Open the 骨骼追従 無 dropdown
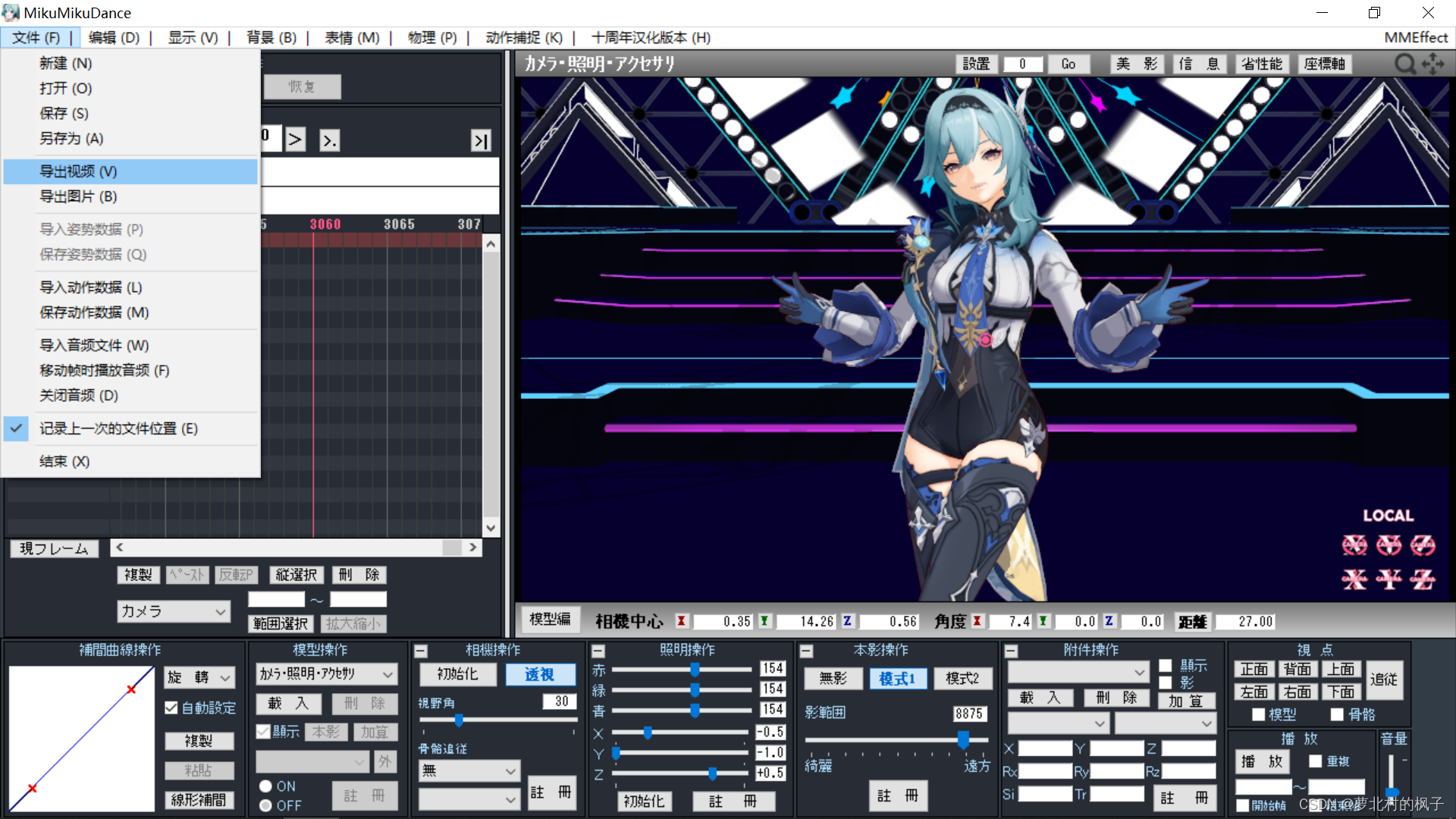The image size is (1456, 819). (469, 770)
